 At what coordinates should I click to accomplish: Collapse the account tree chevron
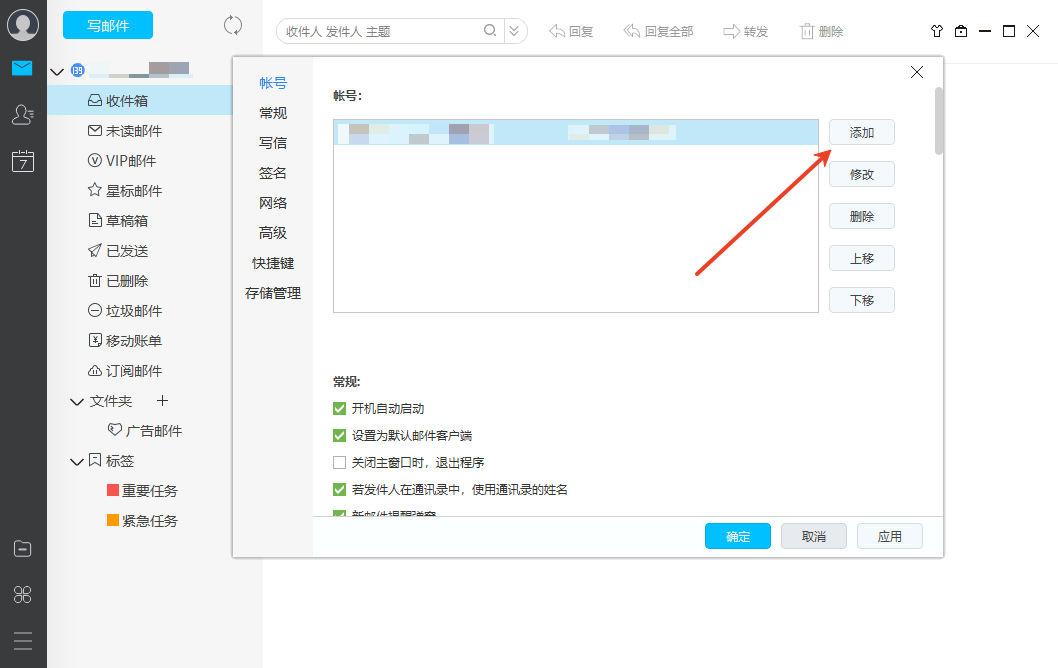coord(57,71)
